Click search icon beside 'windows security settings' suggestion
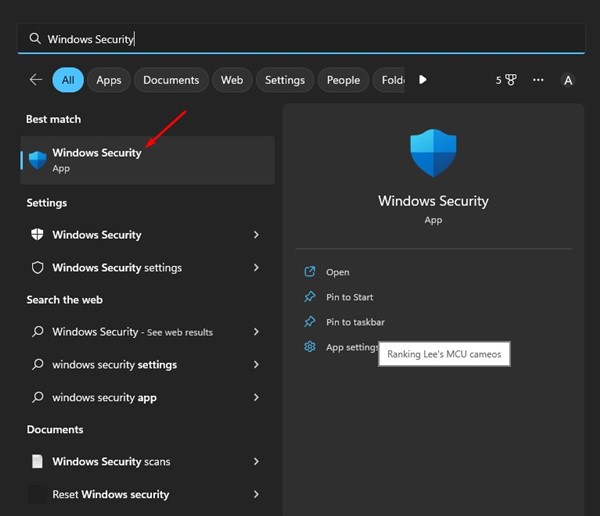The image size is (600, 516). coord(38,364)
